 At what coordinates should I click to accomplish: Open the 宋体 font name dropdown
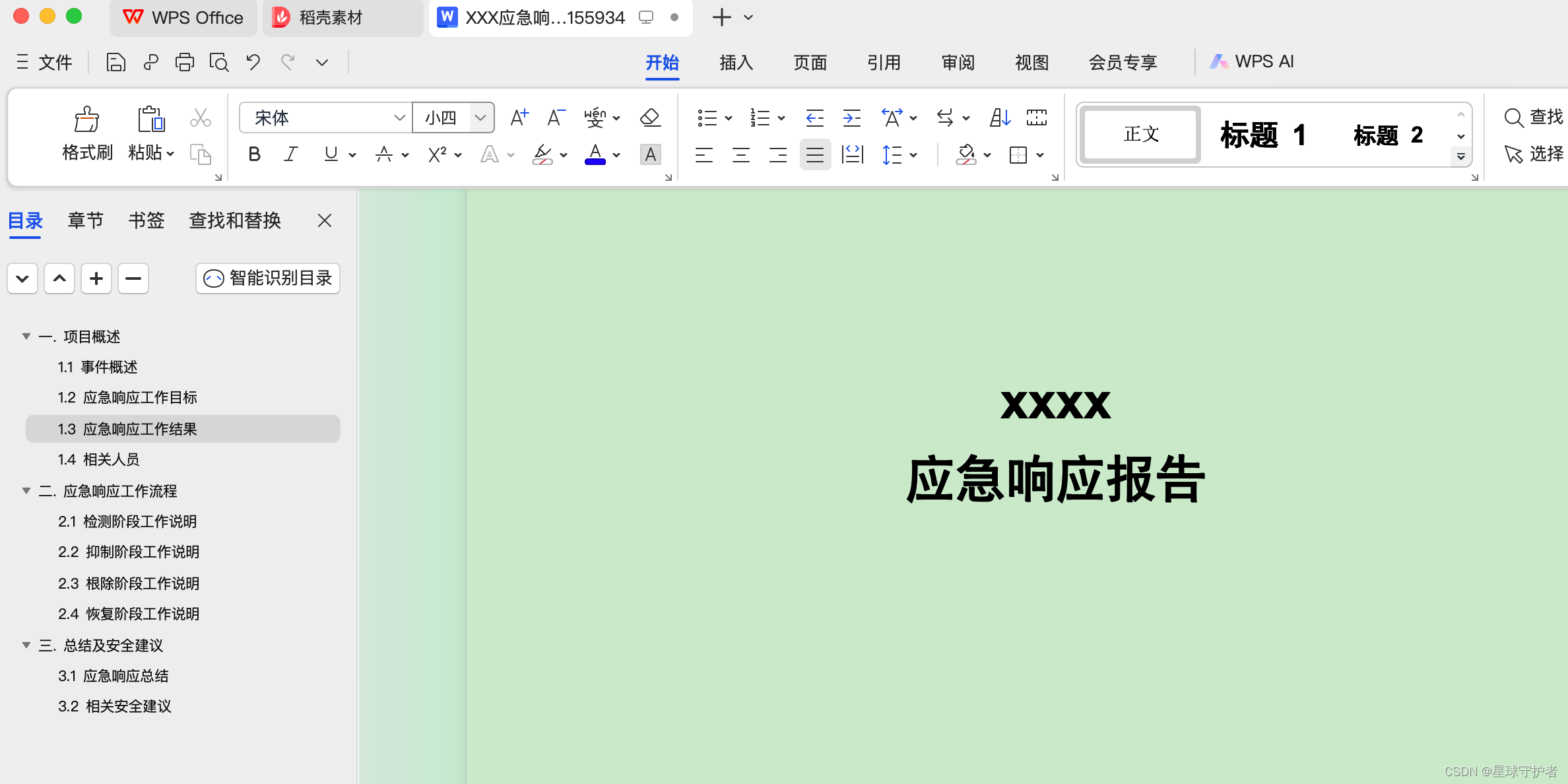pyautogui.click(x=399, y=118)
